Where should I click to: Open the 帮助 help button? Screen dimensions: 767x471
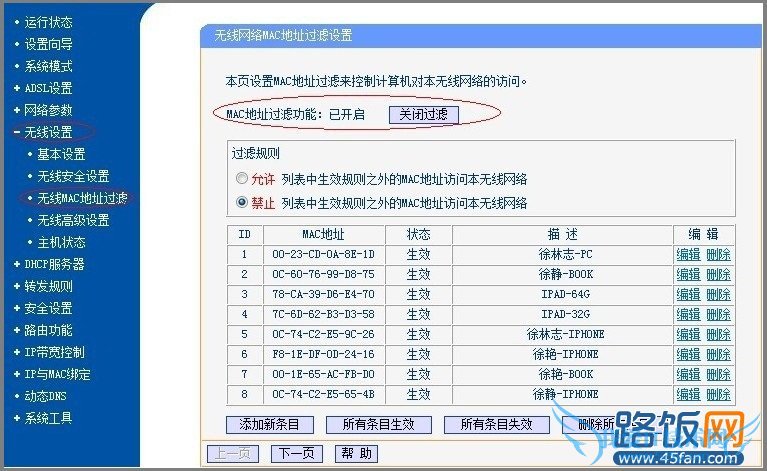[356, 454]
